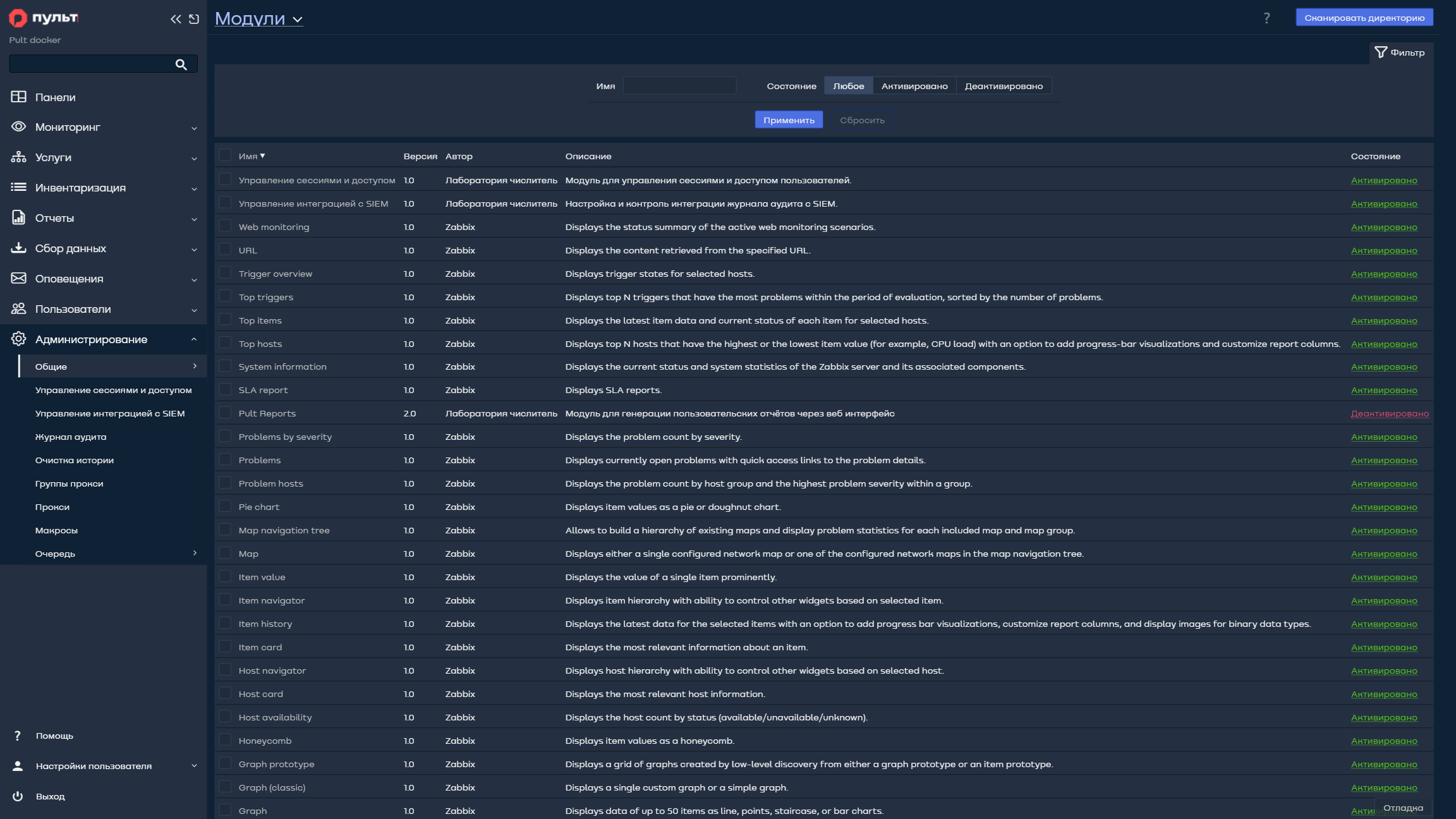This screenshot has width=1456, height=819.
Task: Click the Отчеты report icon
Action: [x=19, y=217]
